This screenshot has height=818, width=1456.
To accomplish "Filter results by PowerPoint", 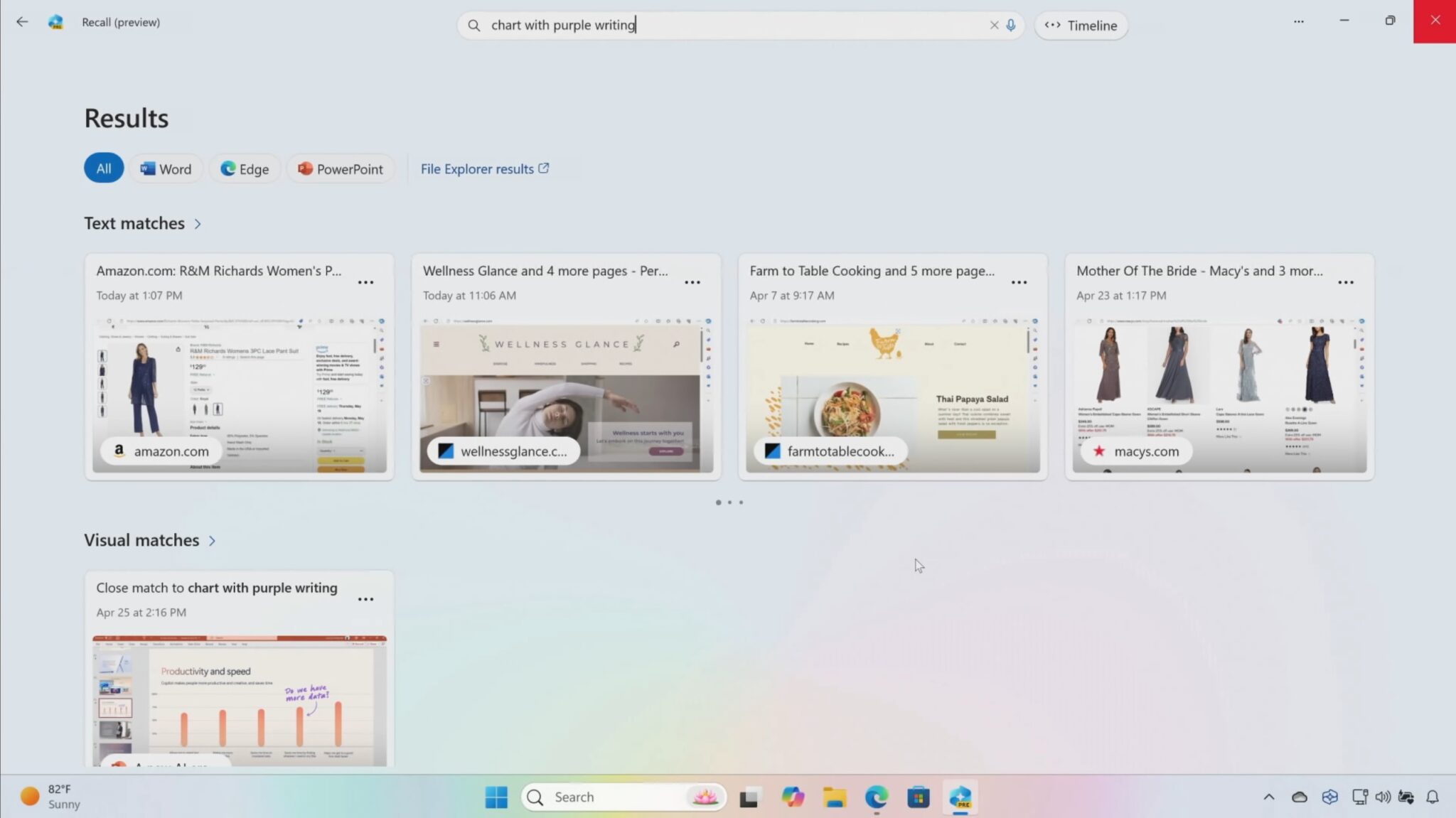I will (340, 169).
